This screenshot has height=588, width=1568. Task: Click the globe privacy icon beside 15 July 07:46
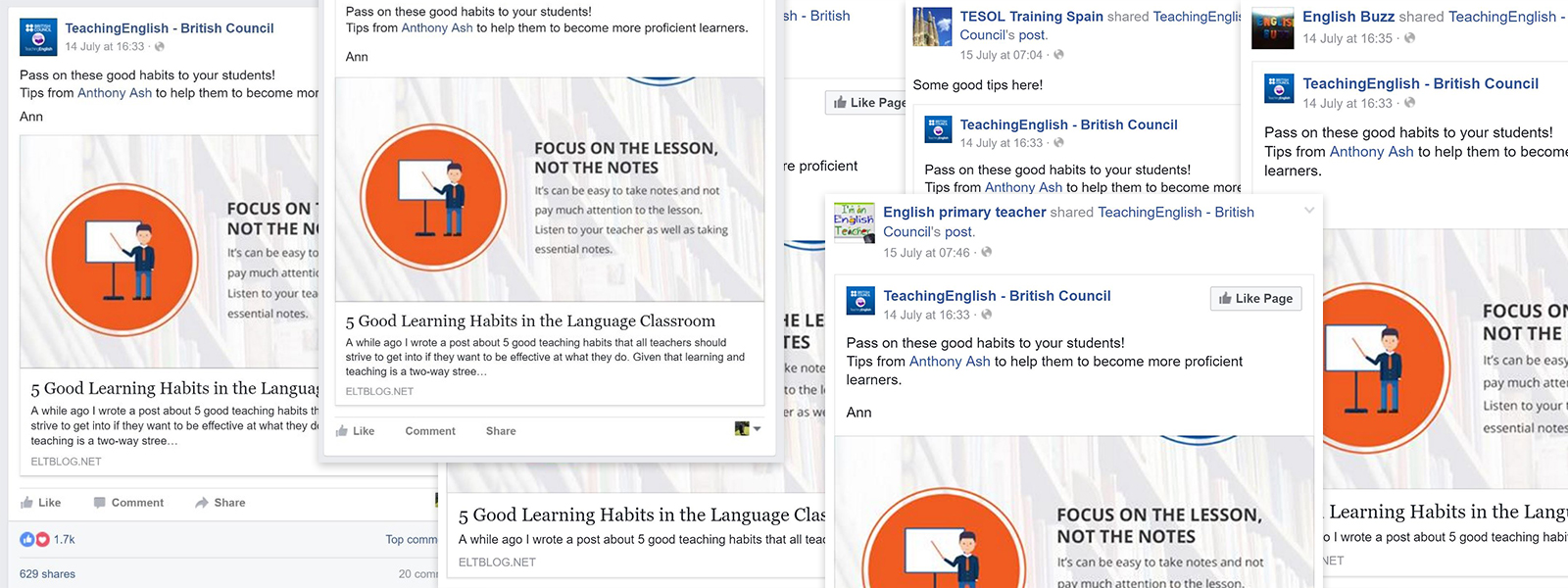pyautogui.click(x=987, y=253)
